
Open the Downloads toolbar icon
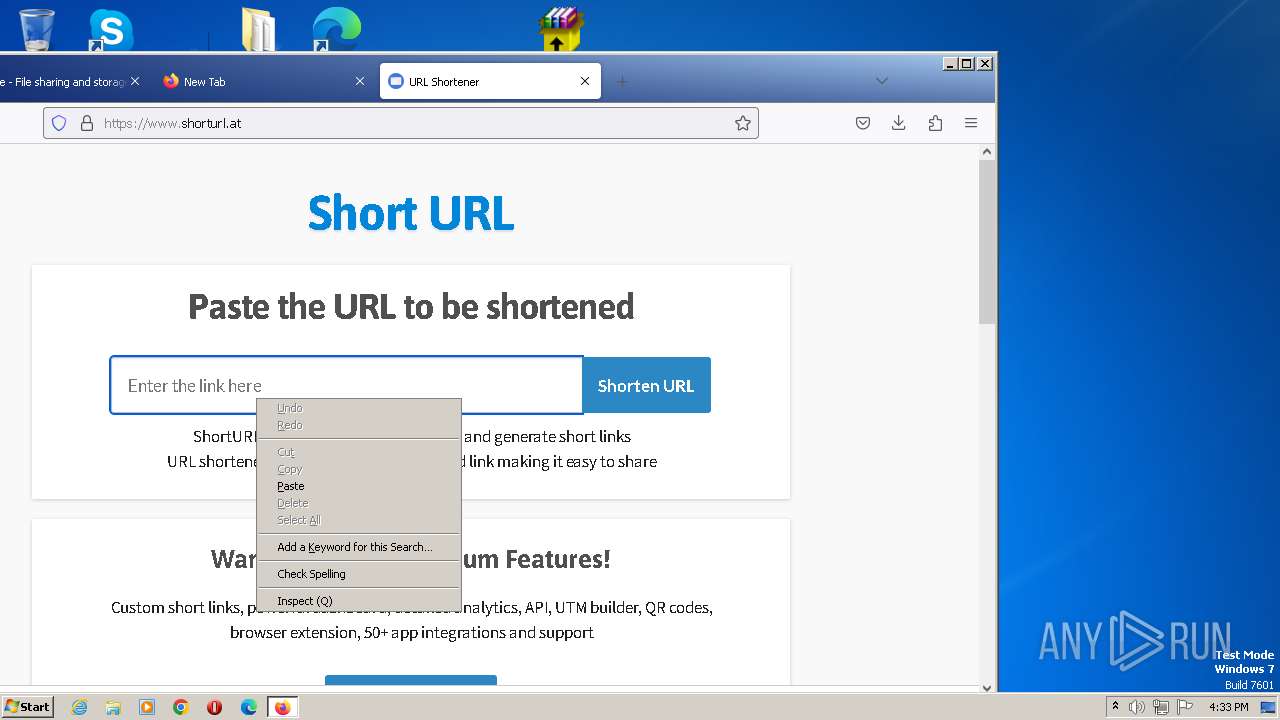click(x=899, y=123)
